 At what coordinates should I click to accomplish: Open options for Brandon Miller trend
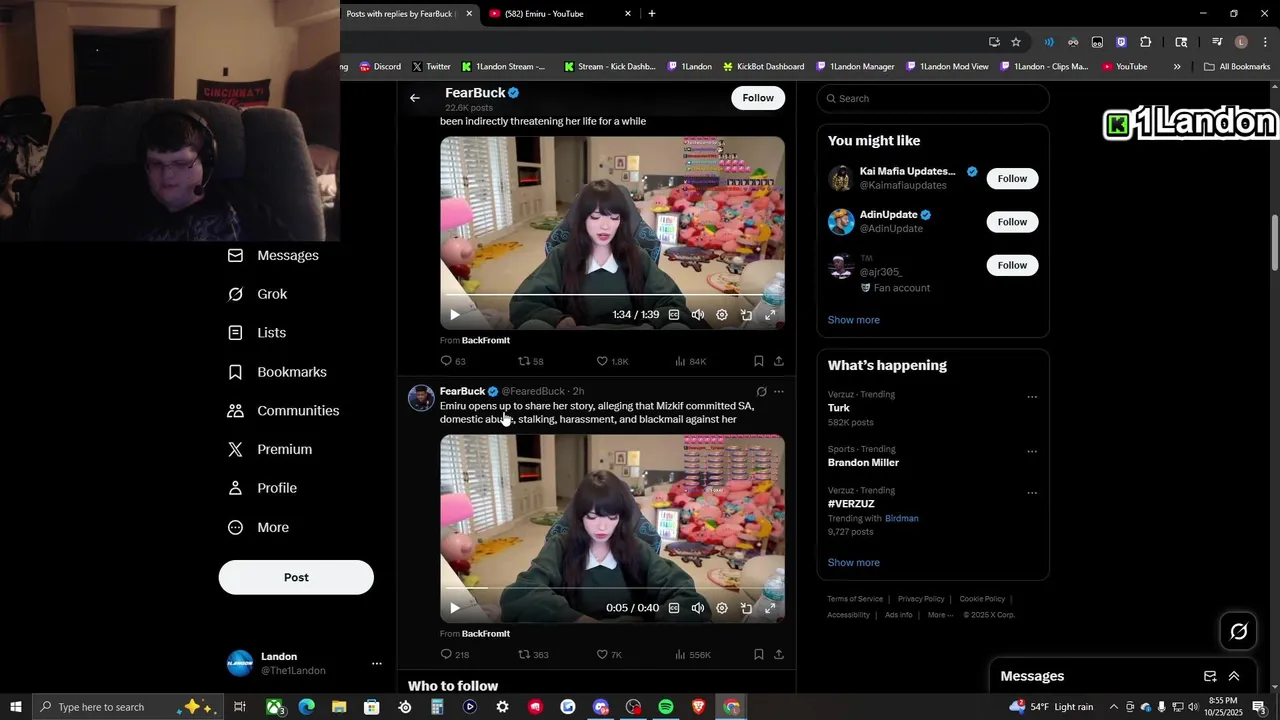(1032, 452)
